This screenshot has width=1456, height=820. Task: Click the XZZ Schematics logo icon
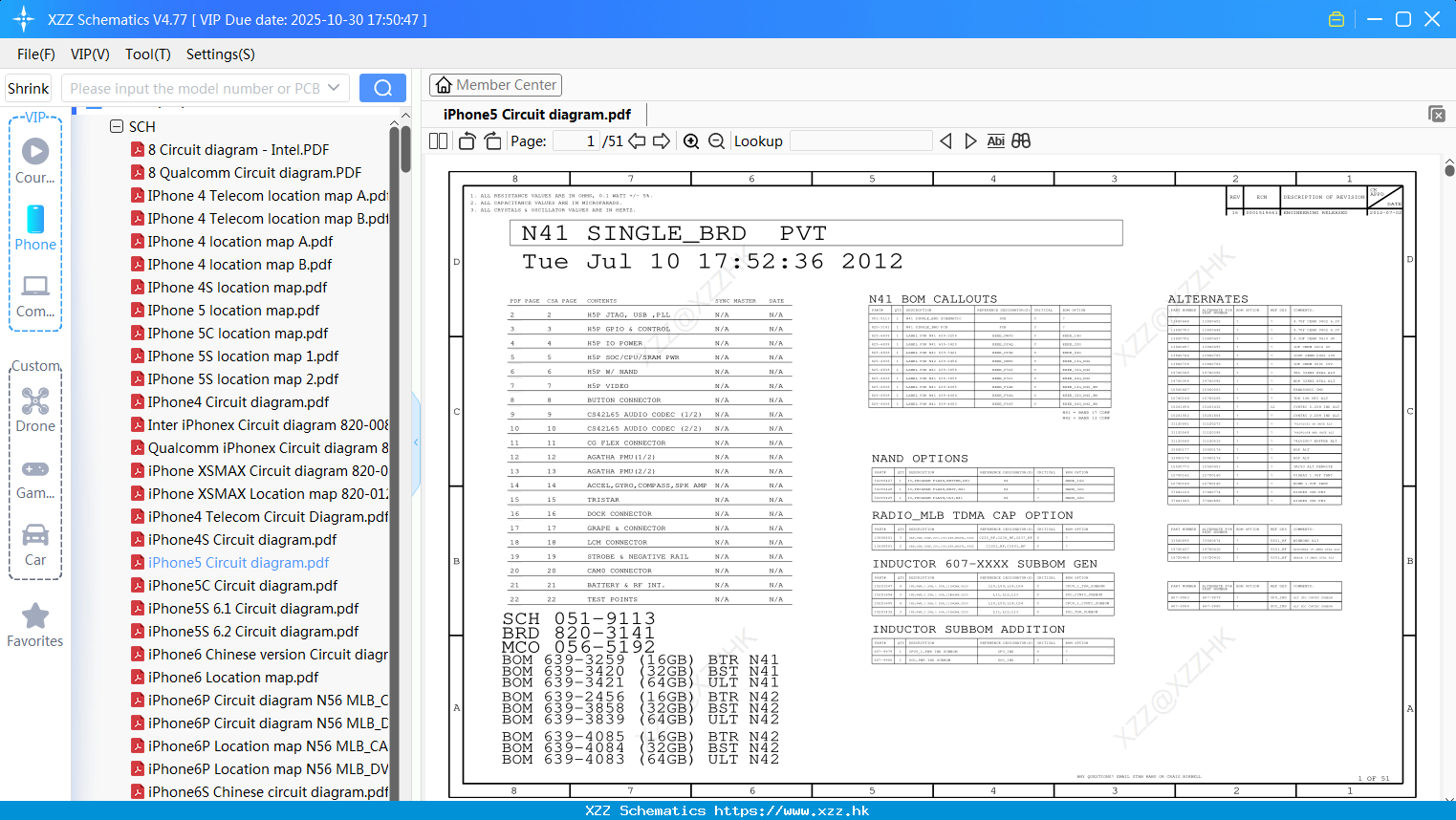pos(24,19)
